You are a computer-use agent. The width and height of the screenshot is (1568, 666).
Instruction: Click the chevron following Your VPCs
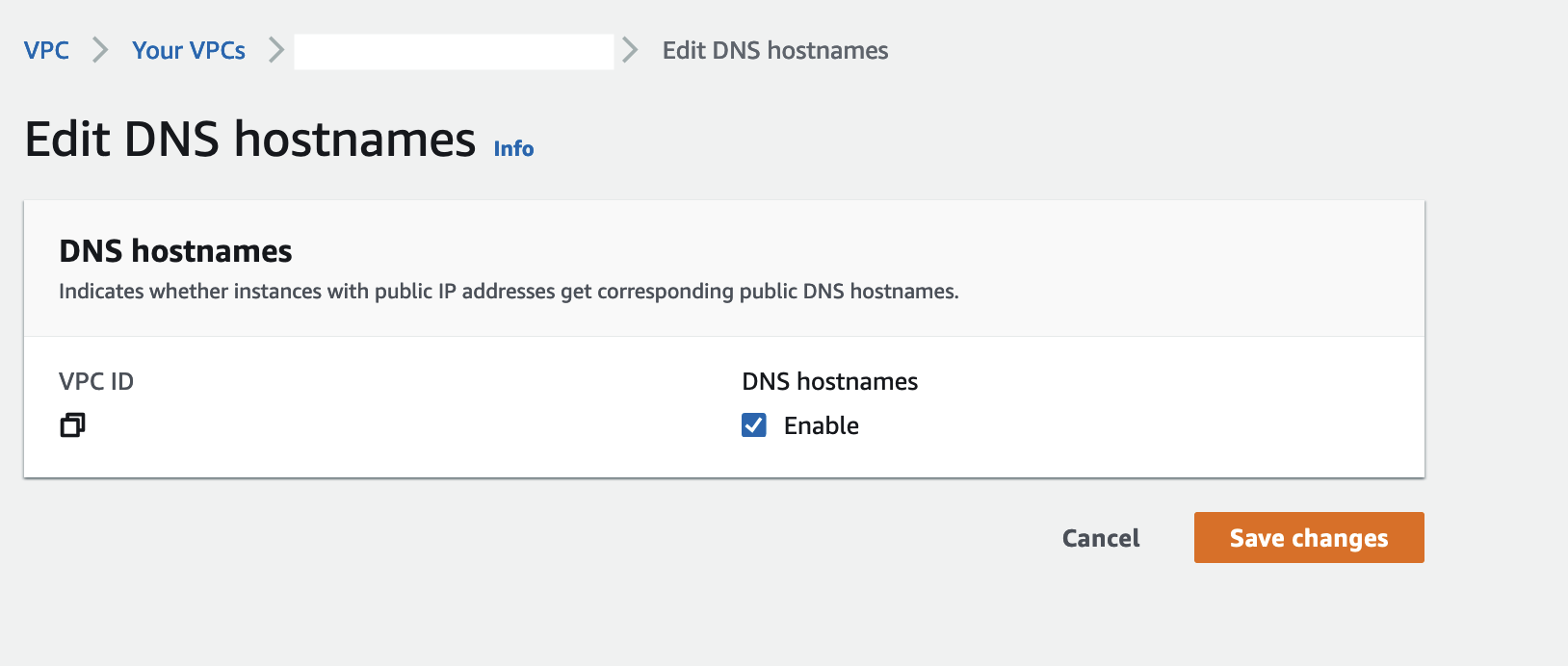point(275,50)
